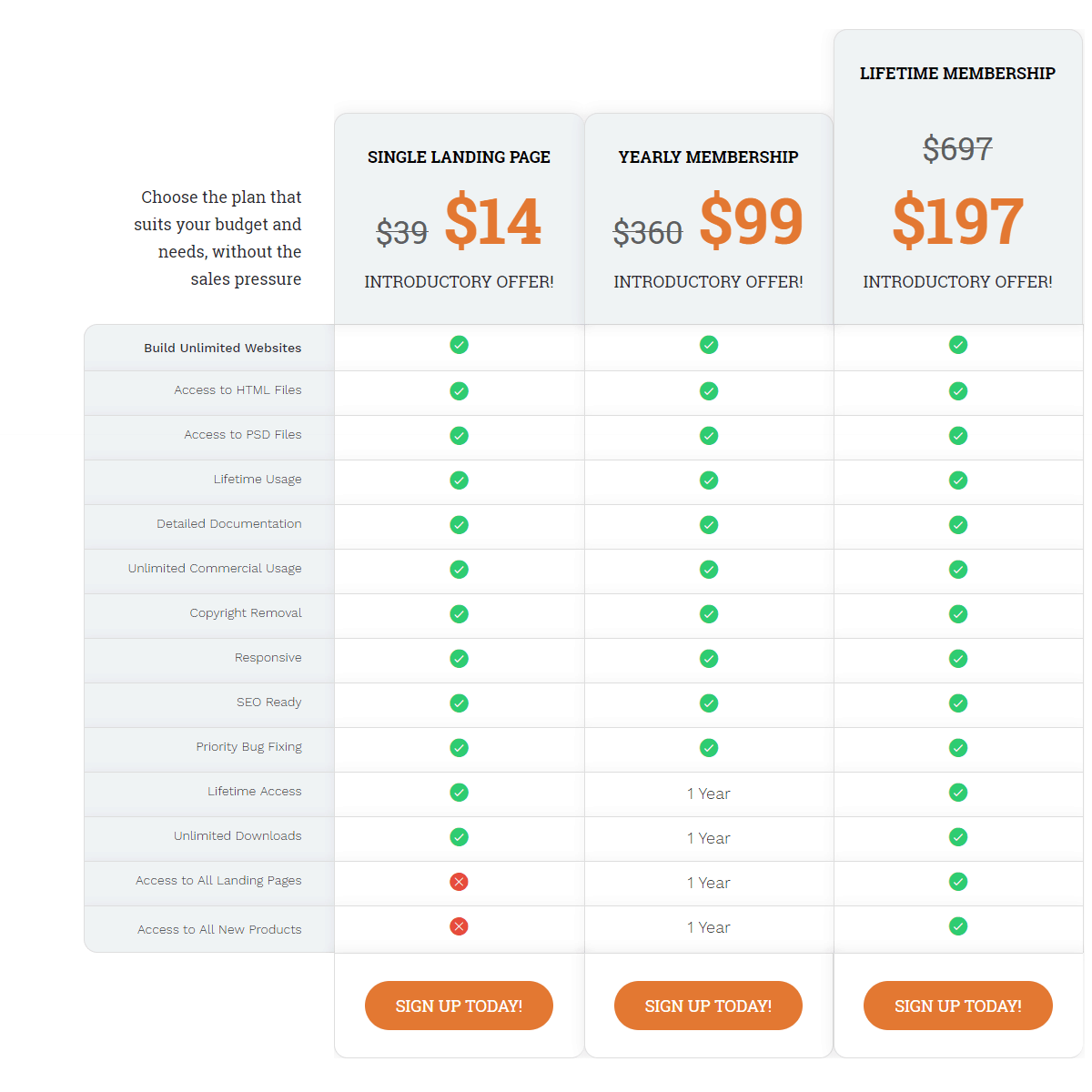The height and width of the screenshot is (1092, 1092).
Task: Click the checkmark for Priority Bug Fixing under Lifetime Membership
Action: click(957, 747)
